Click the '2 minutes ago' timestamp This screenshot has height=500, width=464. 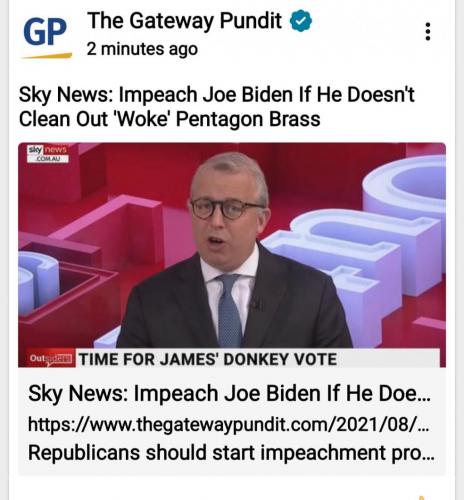click(x=142, y=49)
